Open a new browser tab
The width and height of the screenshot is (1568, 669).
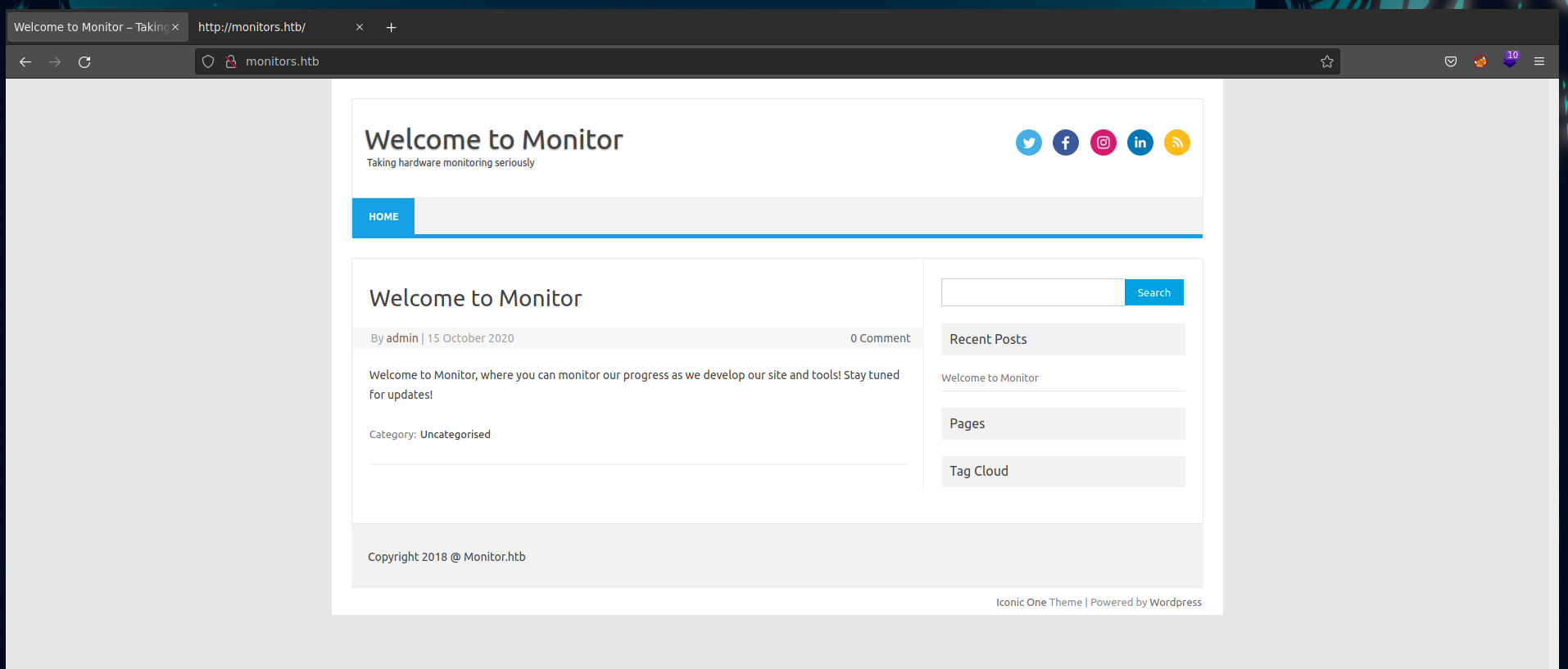pos(392,27)
